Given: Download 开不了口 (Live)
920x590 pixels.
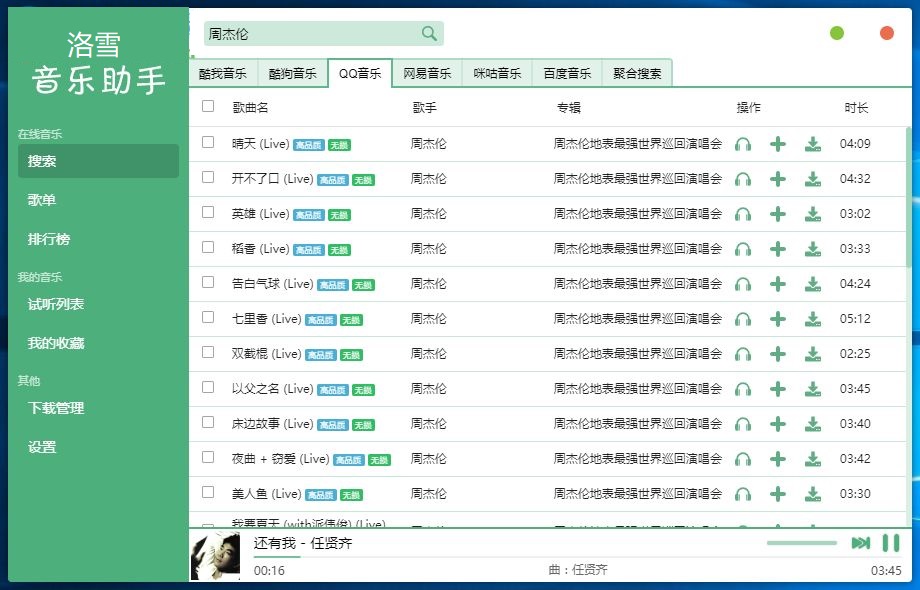Looking at the screenshot, I should click(x=813, y=179).
